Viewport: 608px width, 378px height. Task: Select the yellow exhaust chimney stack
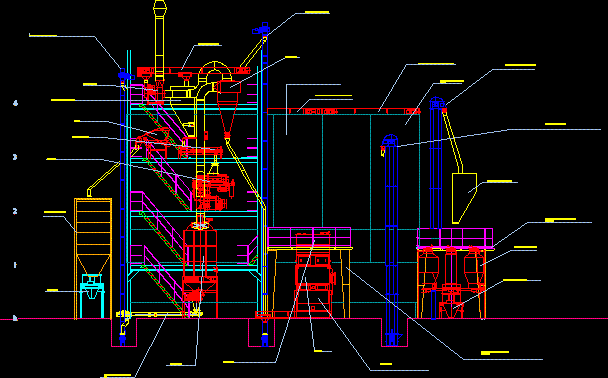pos(159,40)
